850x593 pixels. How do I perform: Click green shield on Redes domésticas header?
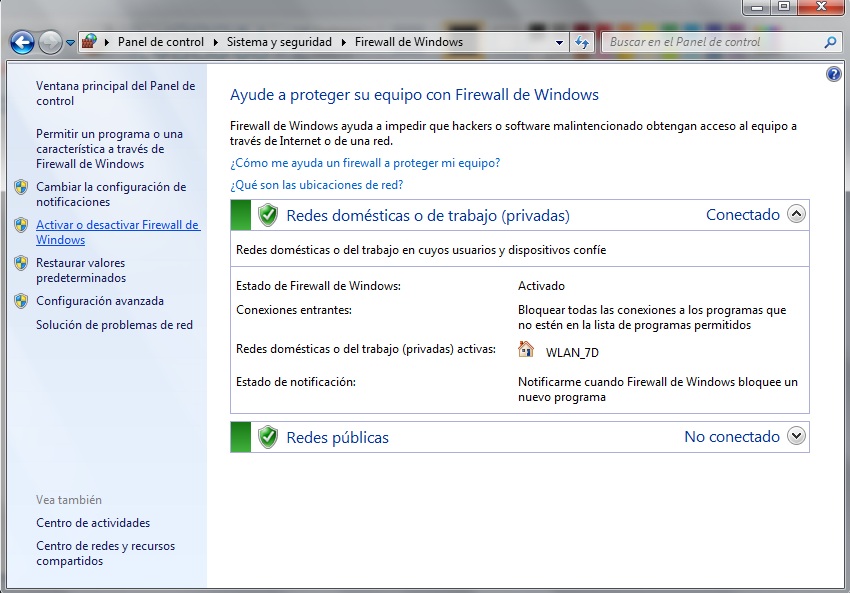pos(268,215)
